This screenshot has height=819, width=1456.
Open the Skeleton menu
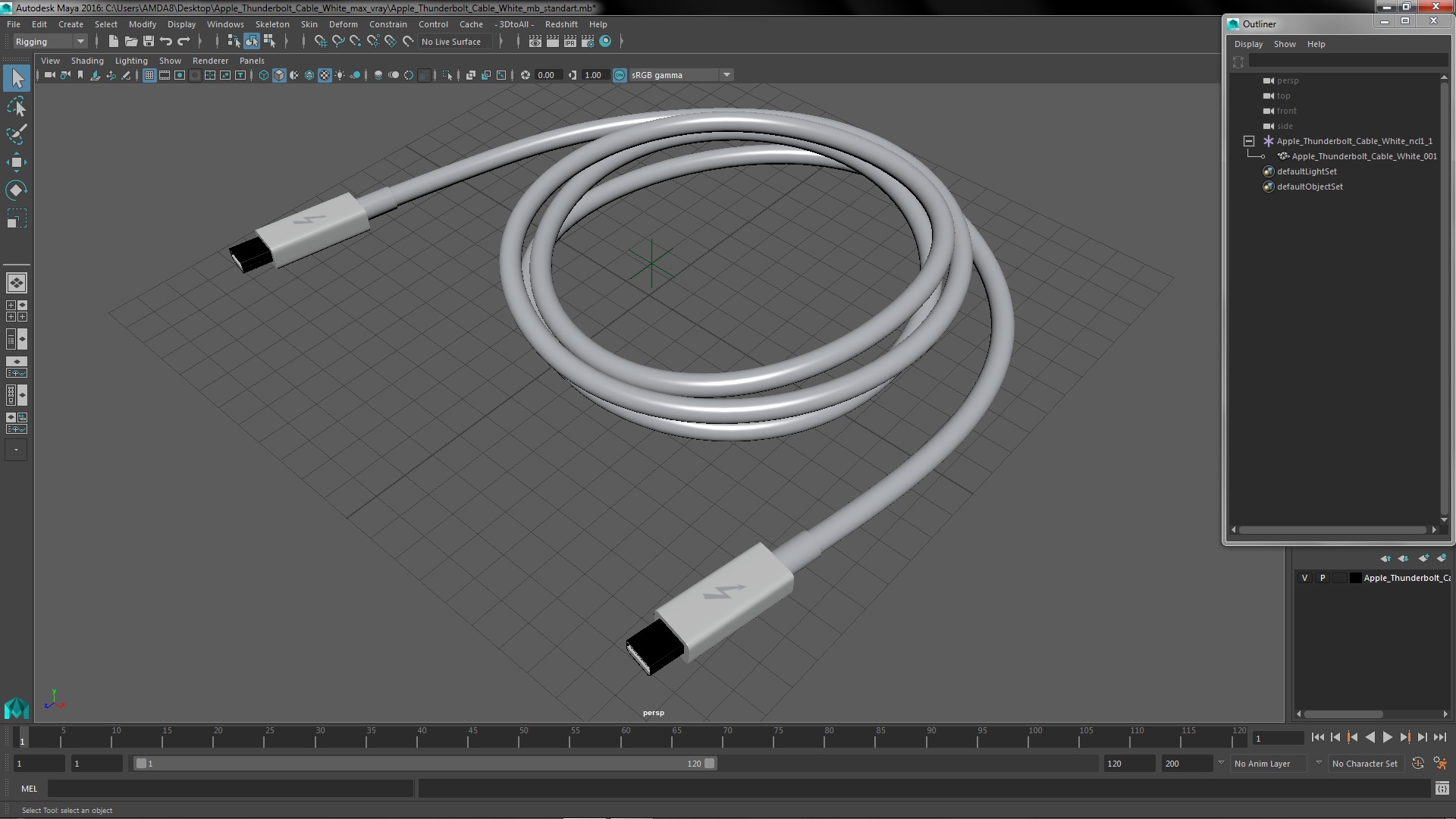tap(272, 24)
